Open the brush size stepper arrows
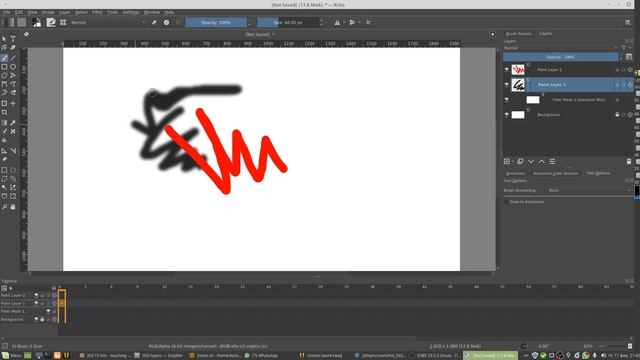 click(x=321, y=22)
